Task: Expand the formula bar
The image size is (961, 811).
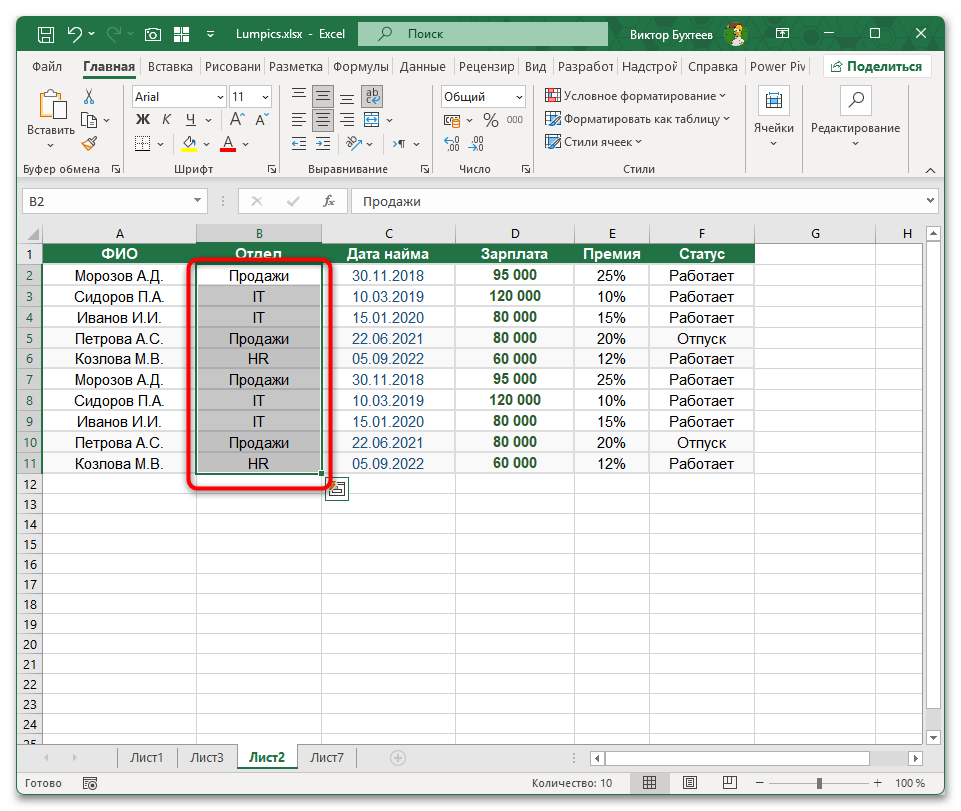Action: click(930, 200)
